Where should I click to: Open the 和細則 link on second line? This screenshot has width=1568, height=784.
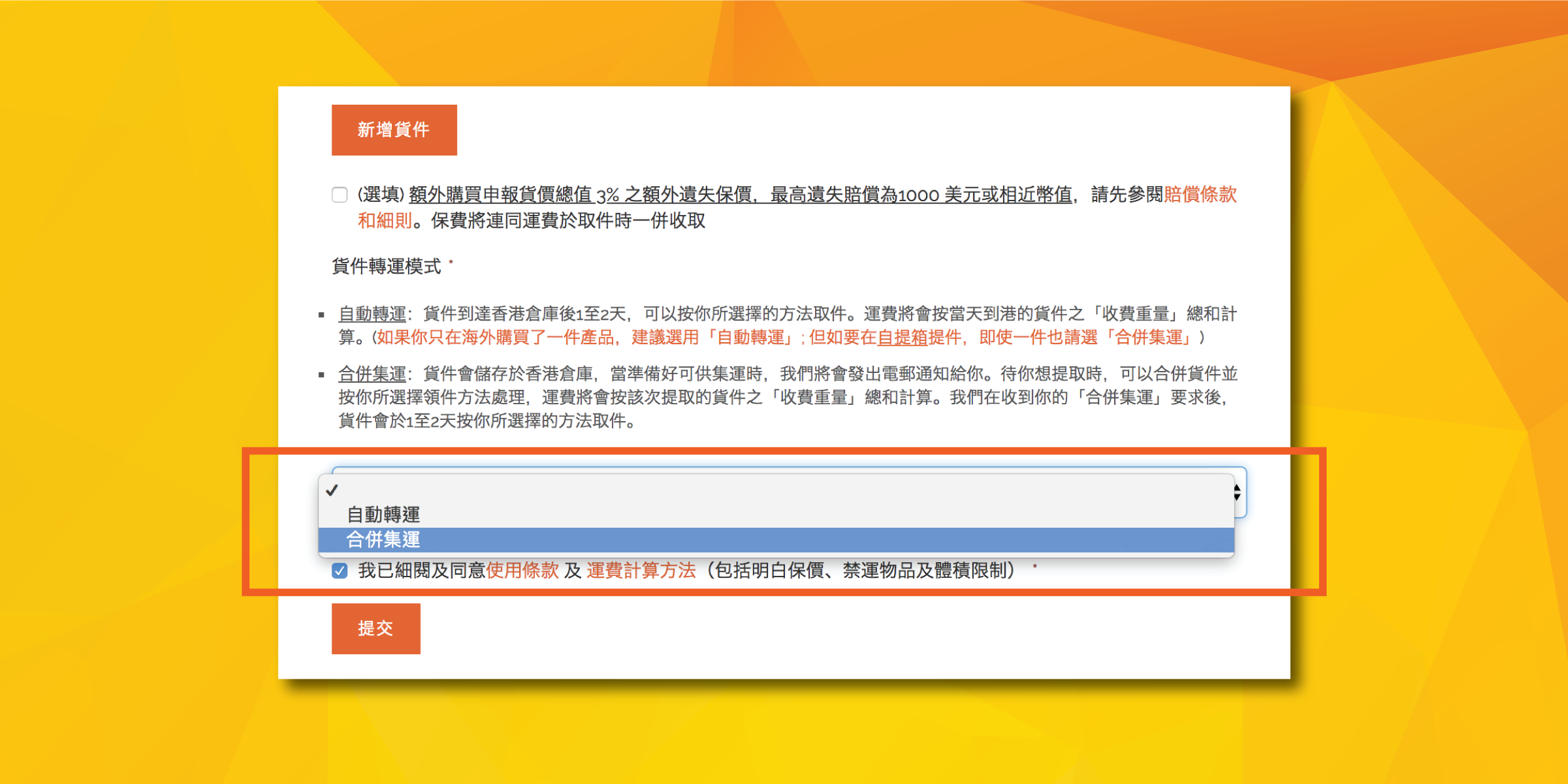click(384, 221)
